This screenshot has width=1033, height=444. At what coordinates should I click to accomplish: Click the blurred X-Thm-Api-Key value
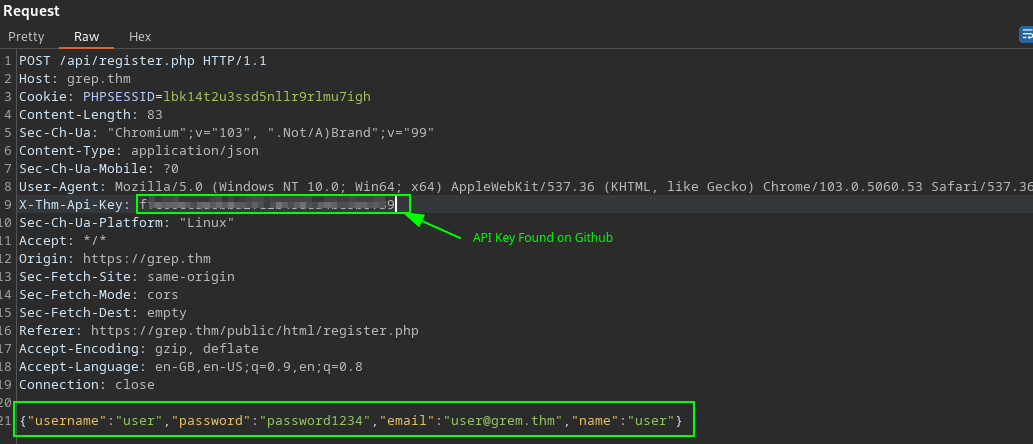(267, 204)
